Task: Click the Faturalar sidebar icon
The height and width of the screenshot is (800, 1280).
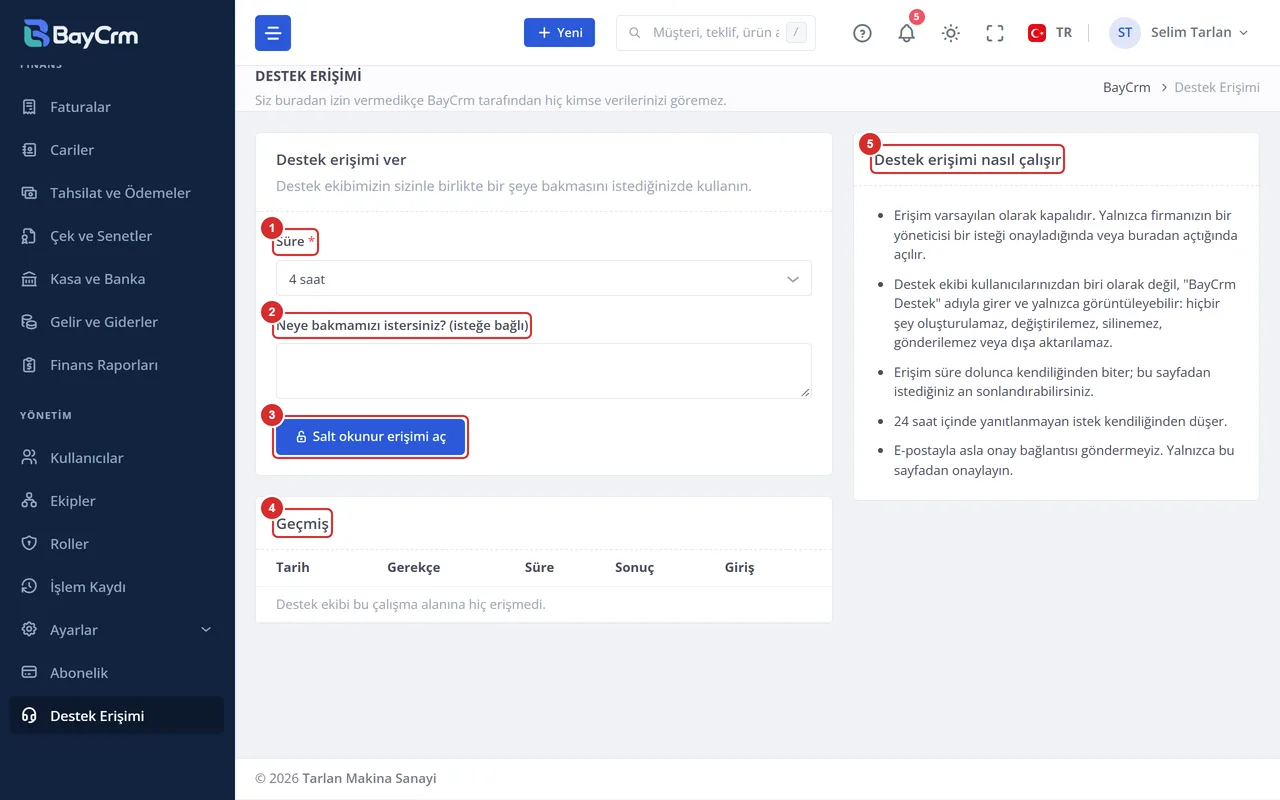Action: pos(30,107)
